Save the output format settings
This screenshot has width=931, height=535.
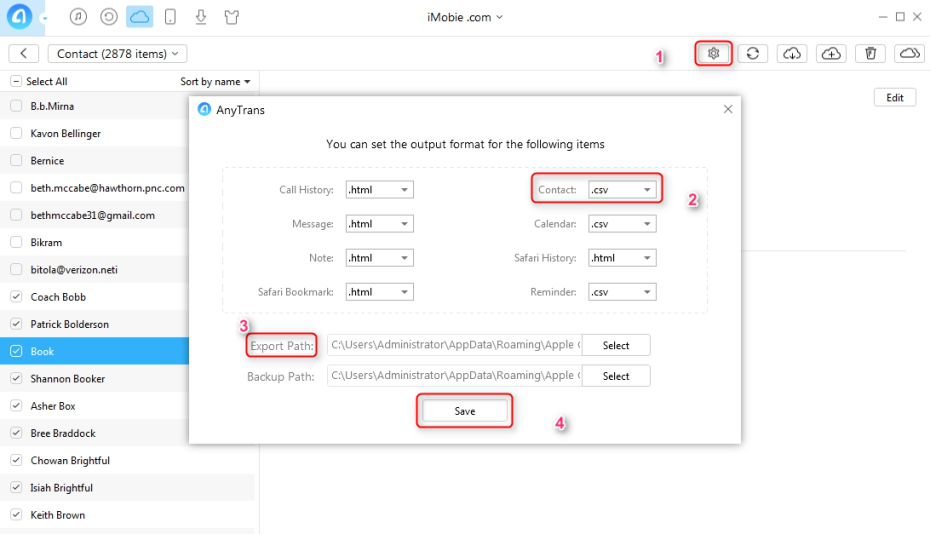pos(465,411)
